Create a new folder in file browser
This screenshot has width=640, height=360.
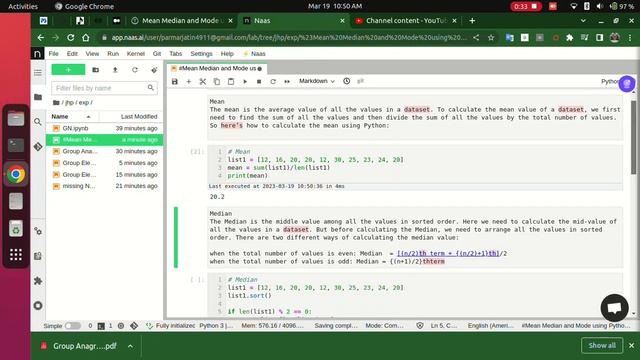(96, 70)
